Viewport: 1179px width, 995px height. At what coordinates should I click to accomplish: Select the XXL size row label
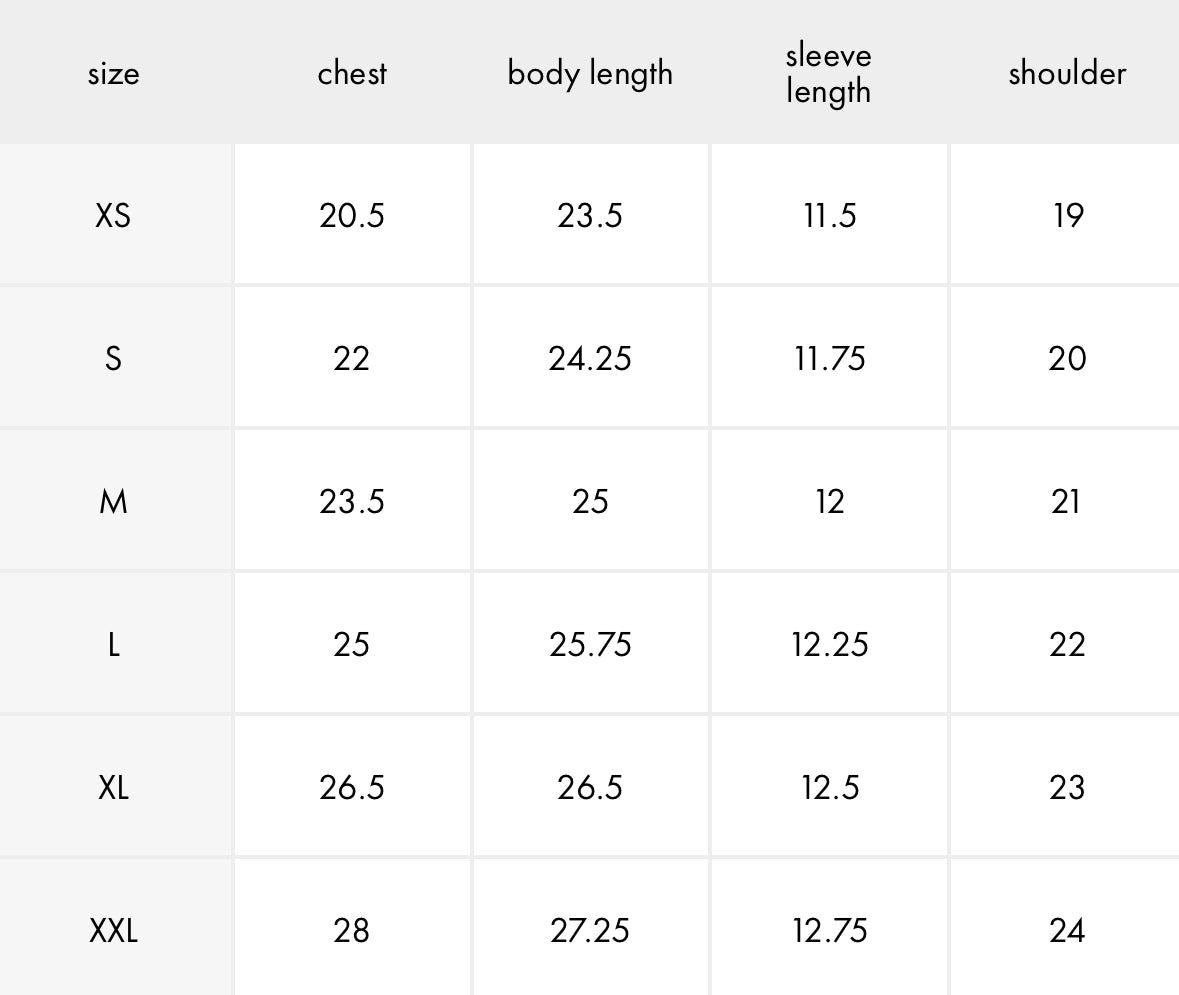coord(113,931)
